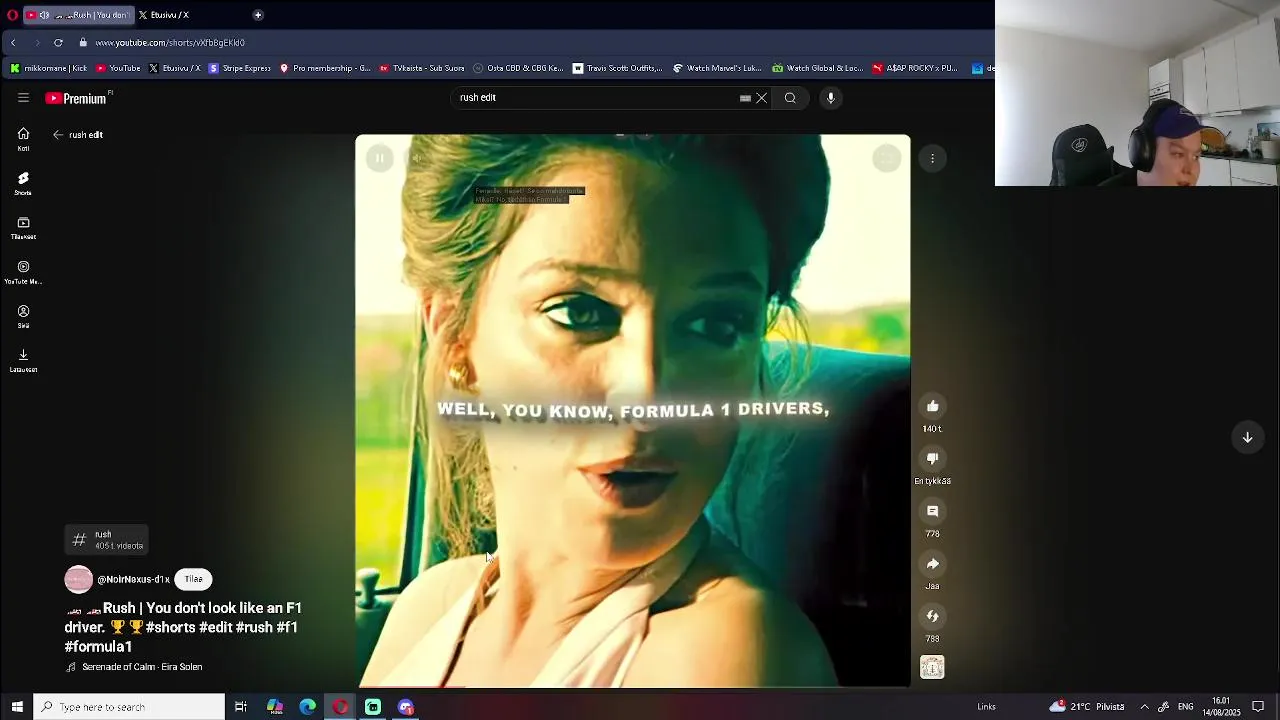The width and height of the screenshot is (1280, 720).
Task: Open the Discord taskbar icon
Action: coord(406,707)
